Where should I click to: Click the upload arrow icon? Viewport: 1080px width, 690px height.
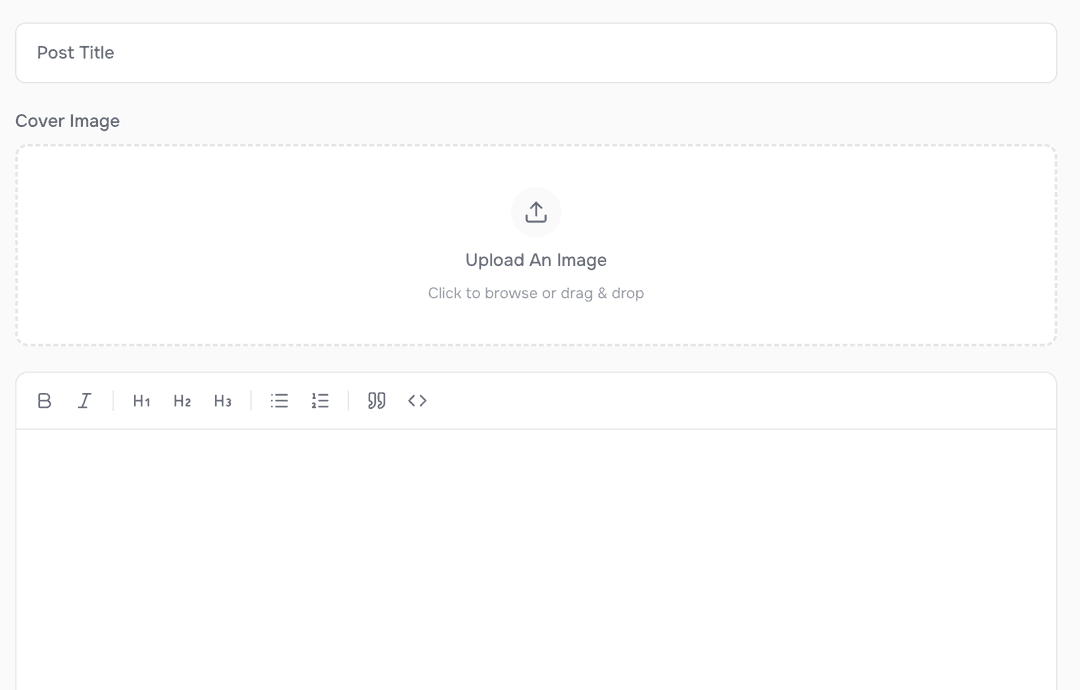[536, 212]
